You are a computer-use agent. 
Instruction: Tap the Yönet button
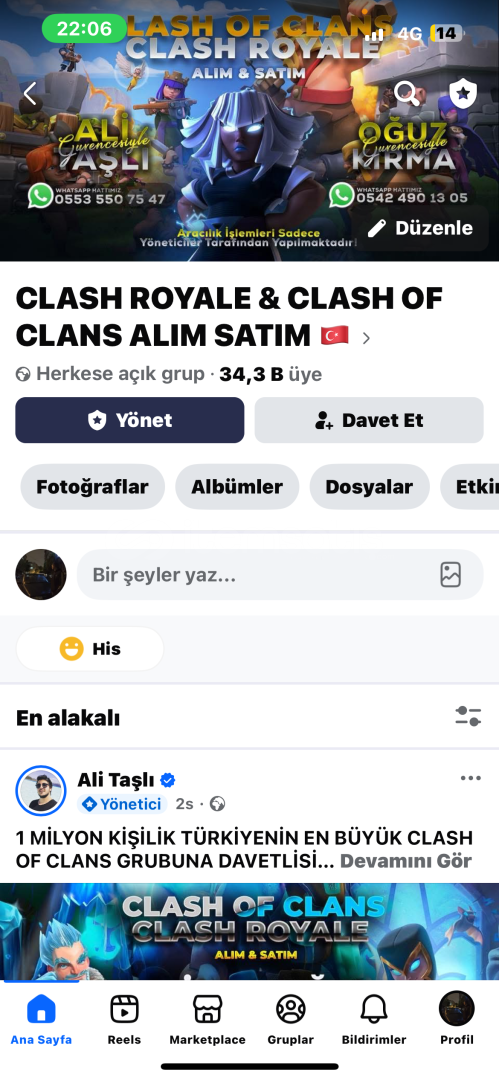[x=130, y=420]
